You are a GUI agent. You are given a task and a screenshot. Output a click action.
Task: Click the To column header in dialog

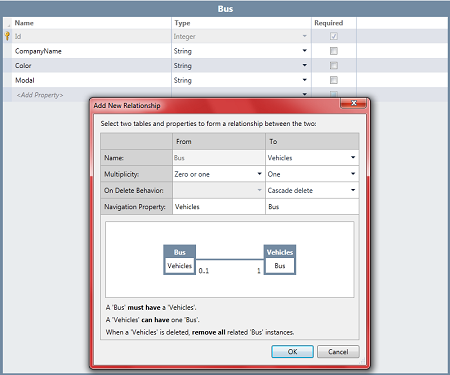coord(312,141)
